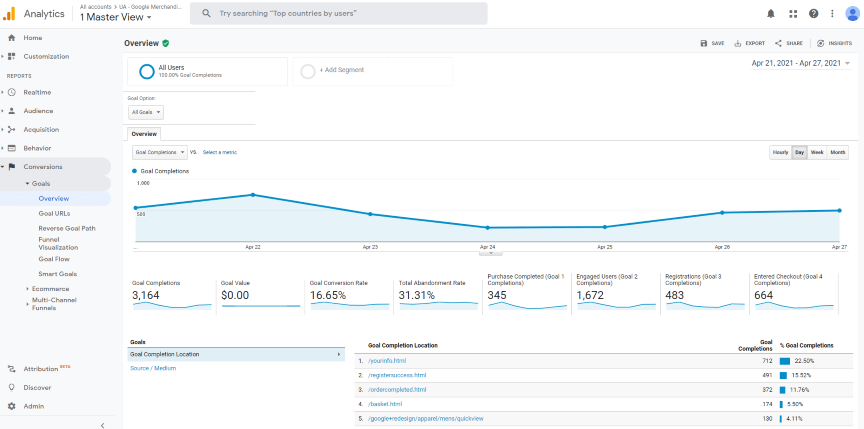Open the Goal Completions metric dropdown
864x429 pixels.
coord(159,152)
